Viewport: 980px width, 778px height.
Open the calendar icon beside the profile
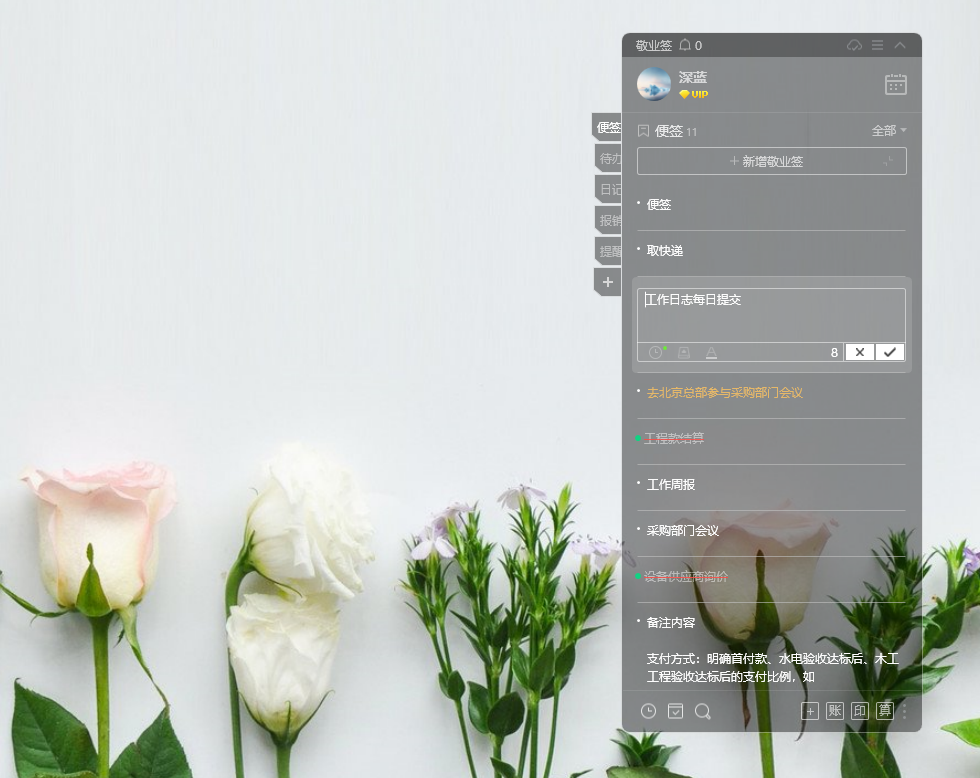895,85
